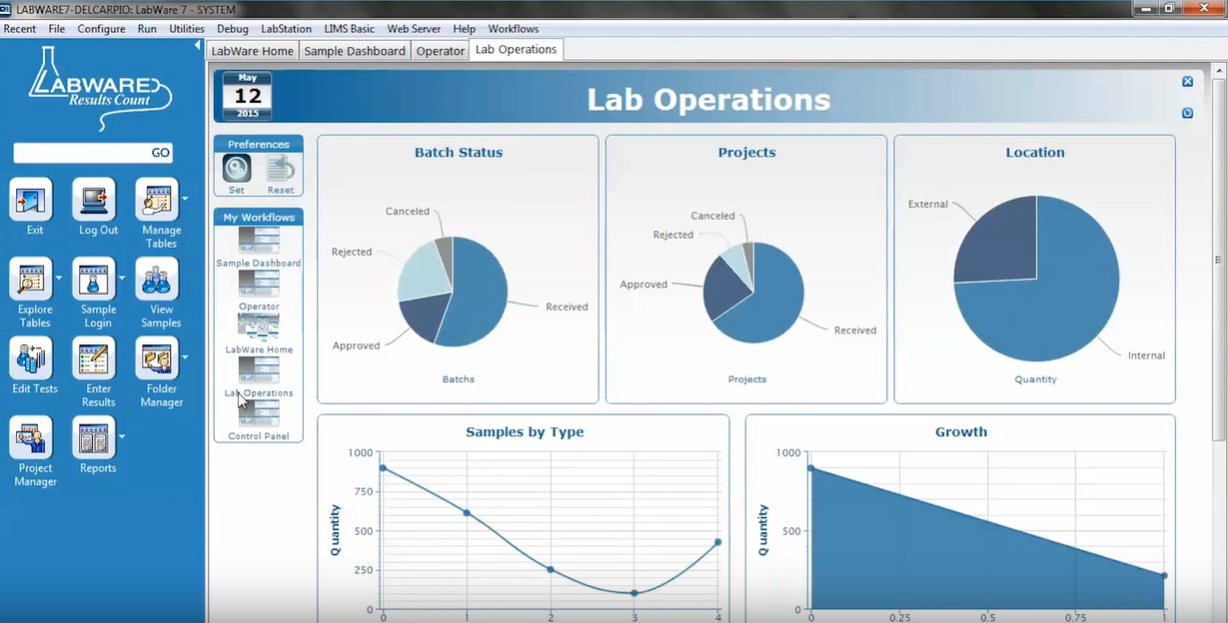The width and height of the screenshot is (1228, 623).
Task: Open the Explore Tables icon
Action: coord(31,279)
